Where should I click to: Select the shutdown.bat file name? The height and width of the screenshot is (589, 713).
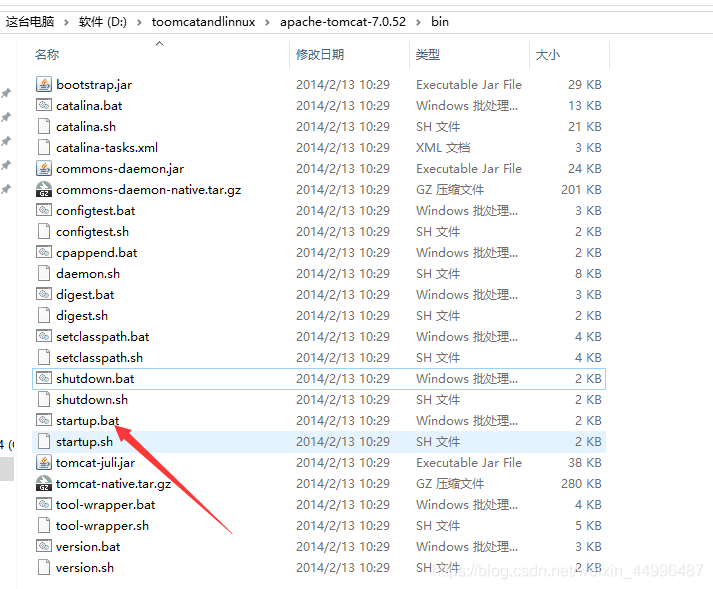click(x=95, y=379)
